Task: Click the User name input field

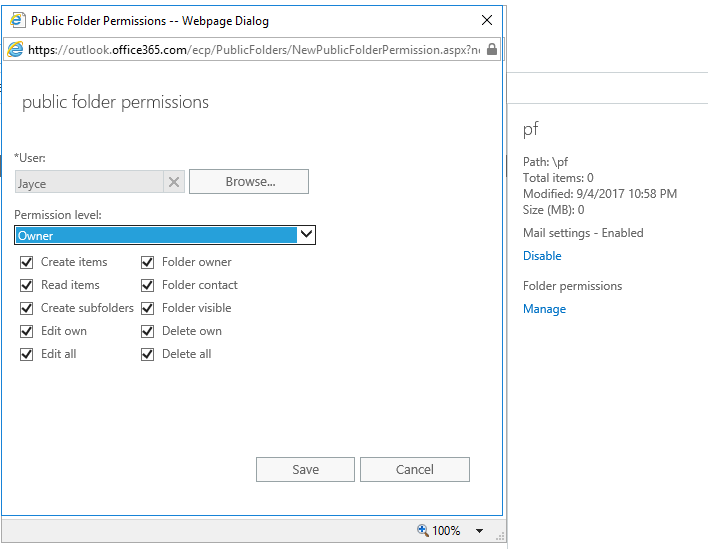Action: pos(88,183)
